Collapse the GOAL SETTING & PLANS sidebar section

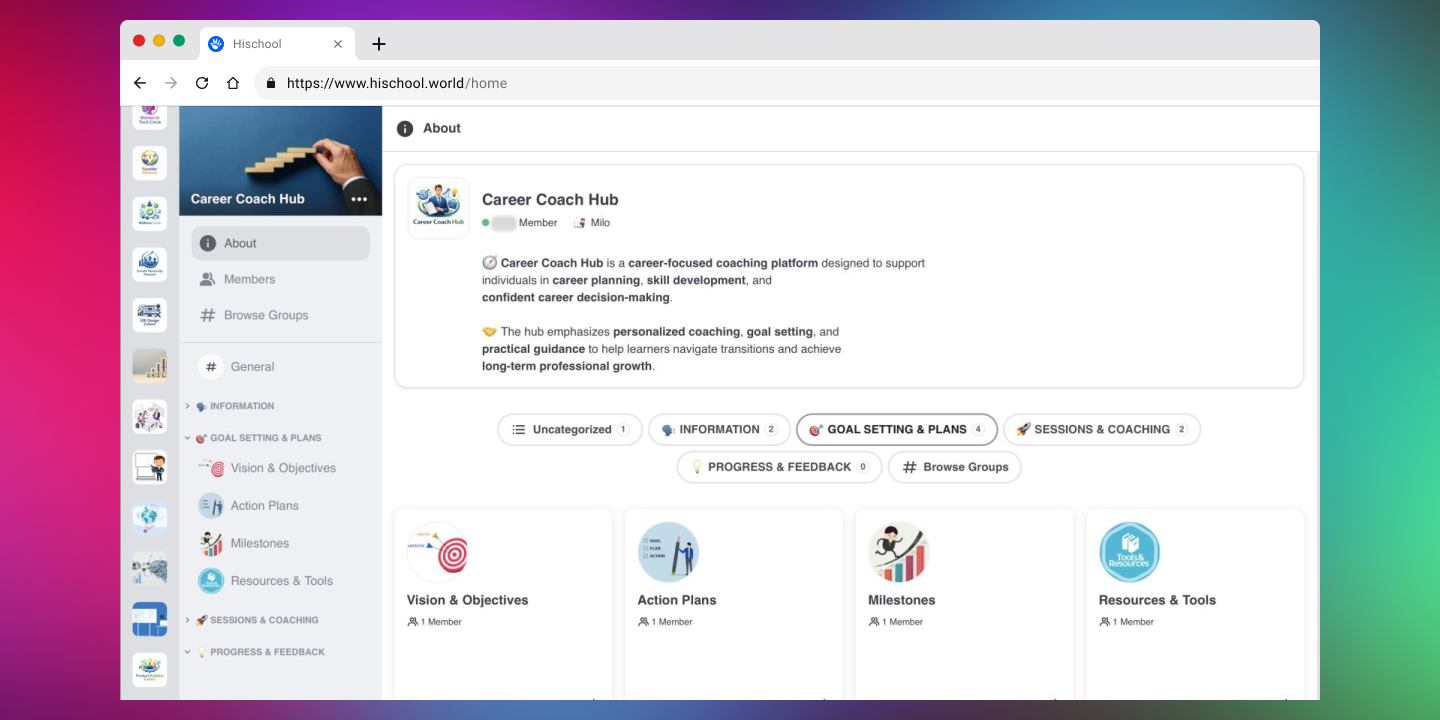point(187,438)
